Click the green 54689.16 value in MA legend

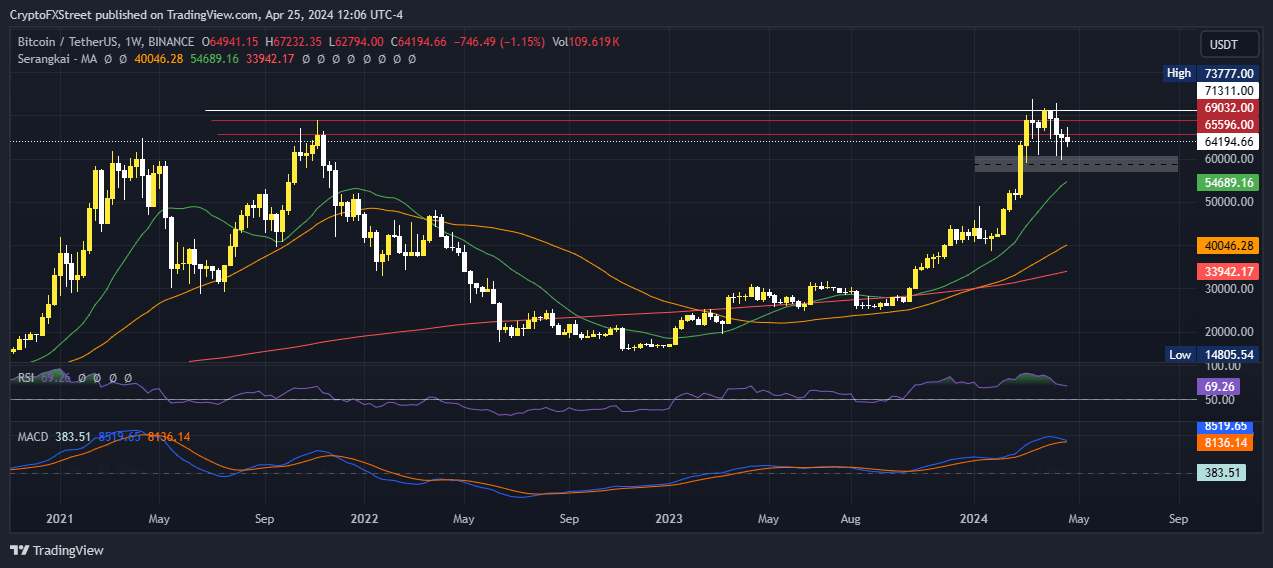tap(215, 59)
